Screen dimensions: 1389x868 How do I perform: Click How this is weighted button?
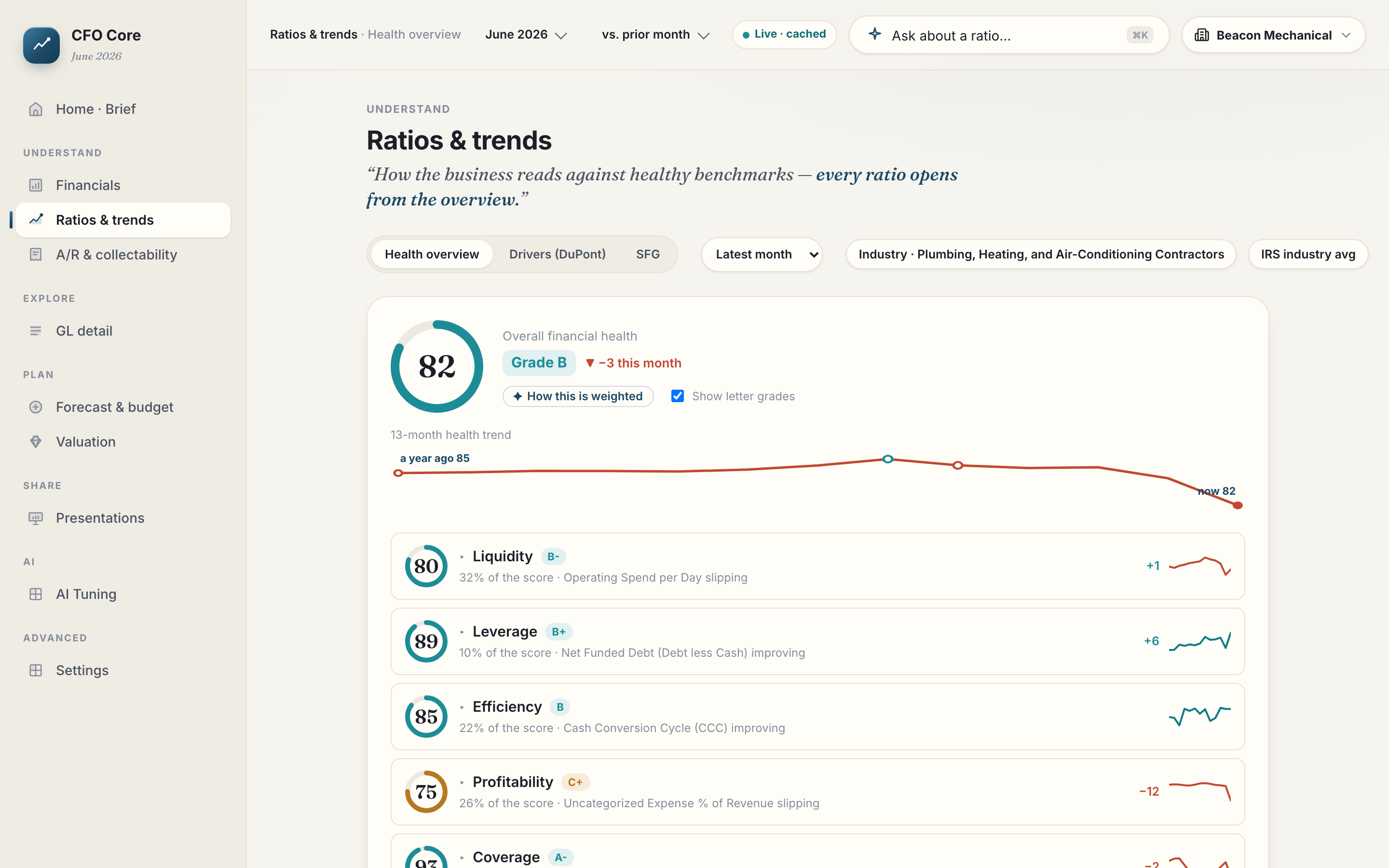578,396
